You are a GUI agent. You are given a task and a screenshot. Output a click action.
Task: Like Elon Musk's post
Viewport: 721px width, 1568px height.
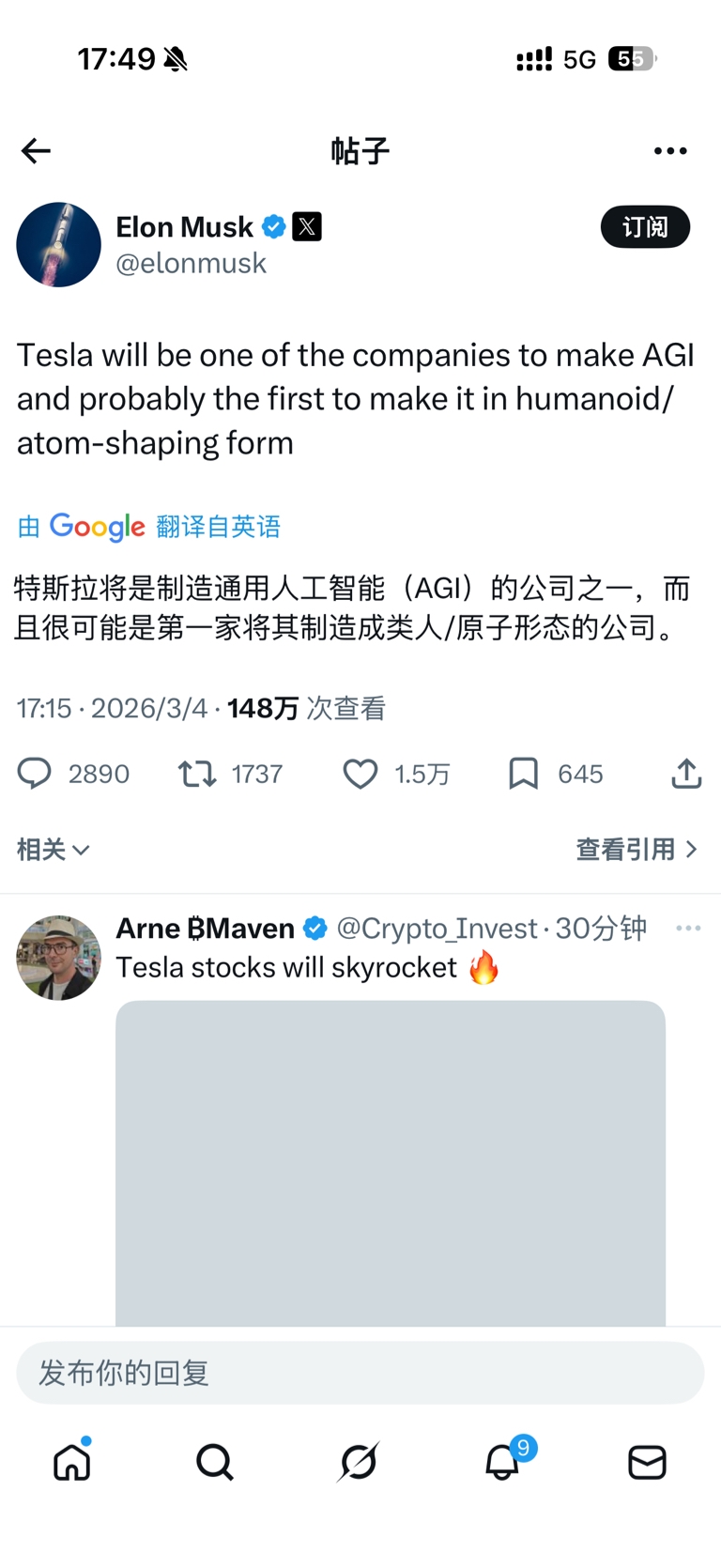click(360, 774)
